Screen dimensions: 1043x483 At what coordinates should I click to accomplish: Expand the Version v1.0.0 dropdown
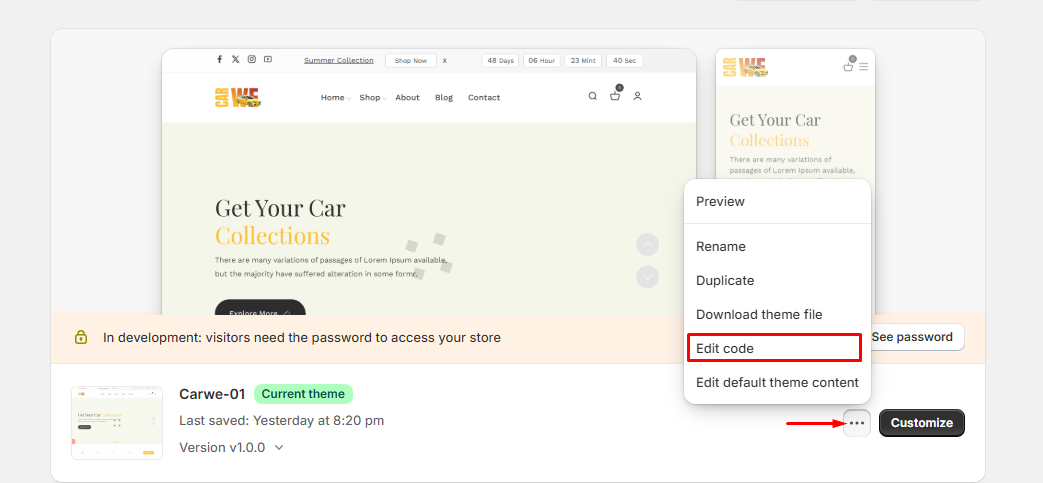pyautogui.click(x=279, y=448)
